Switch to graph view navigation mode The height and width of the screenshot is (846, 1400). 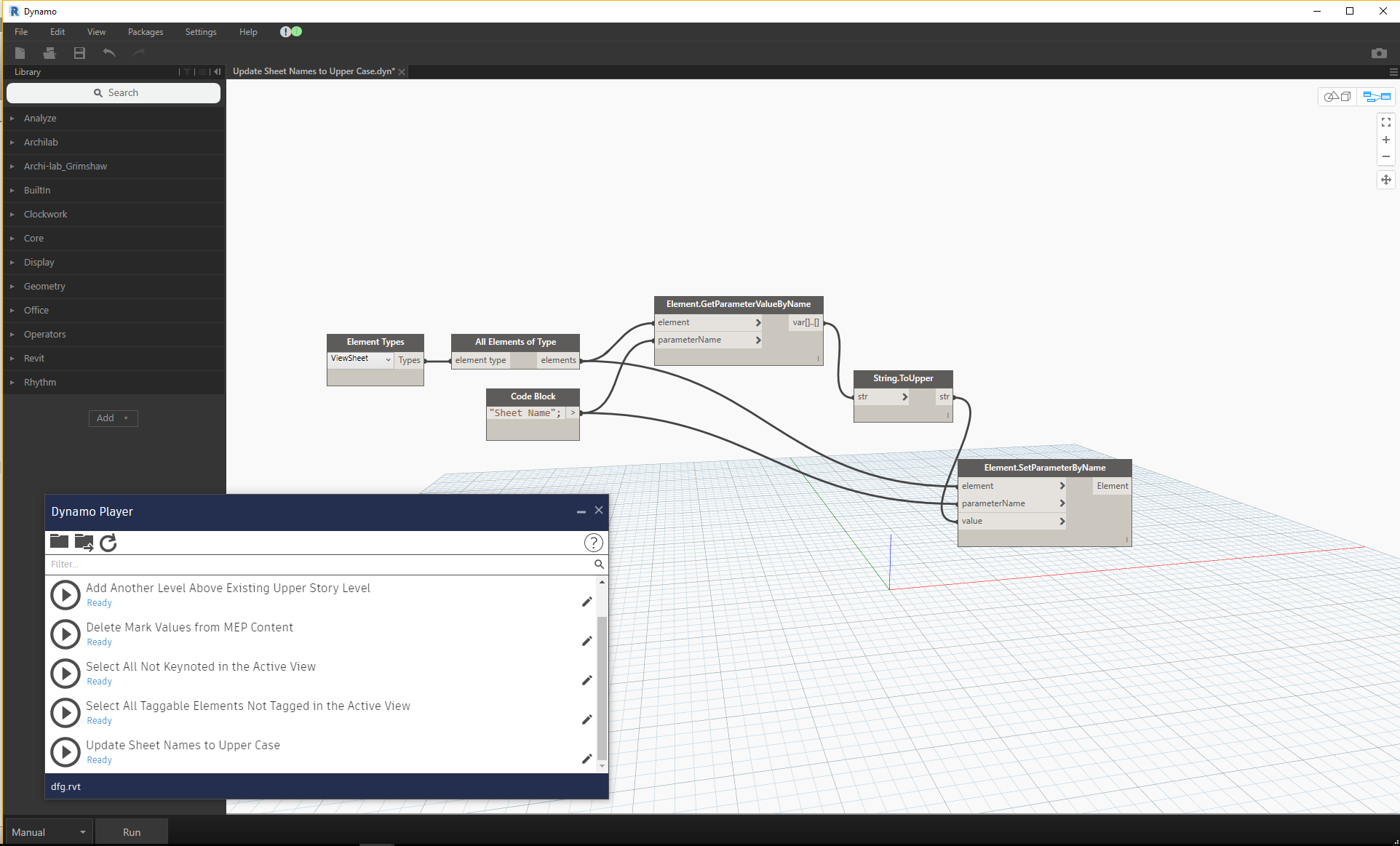tap(1377, 97)
